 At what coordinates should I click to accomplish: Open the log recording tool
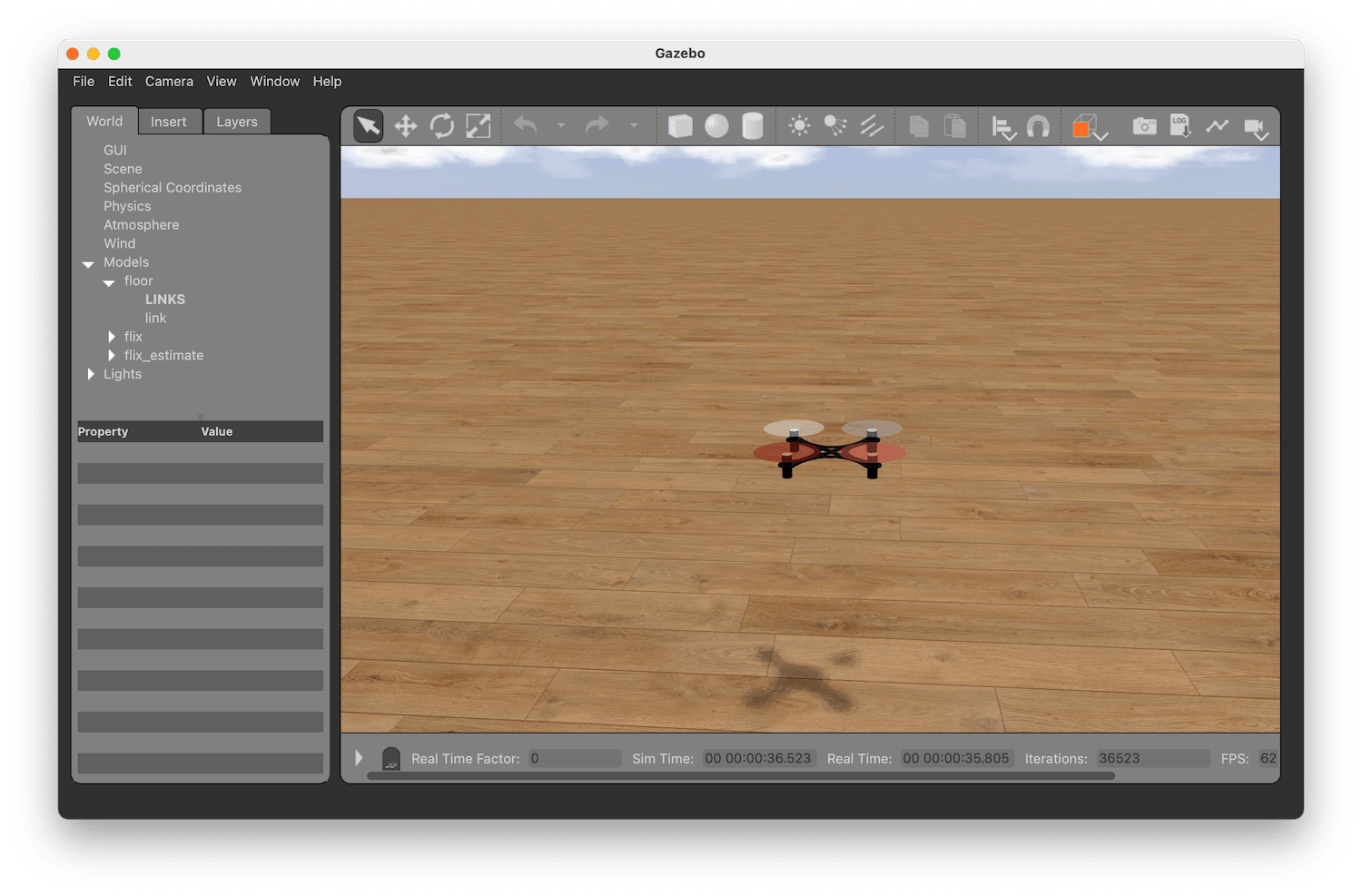pyautogui.click(x=1180, y=125)
